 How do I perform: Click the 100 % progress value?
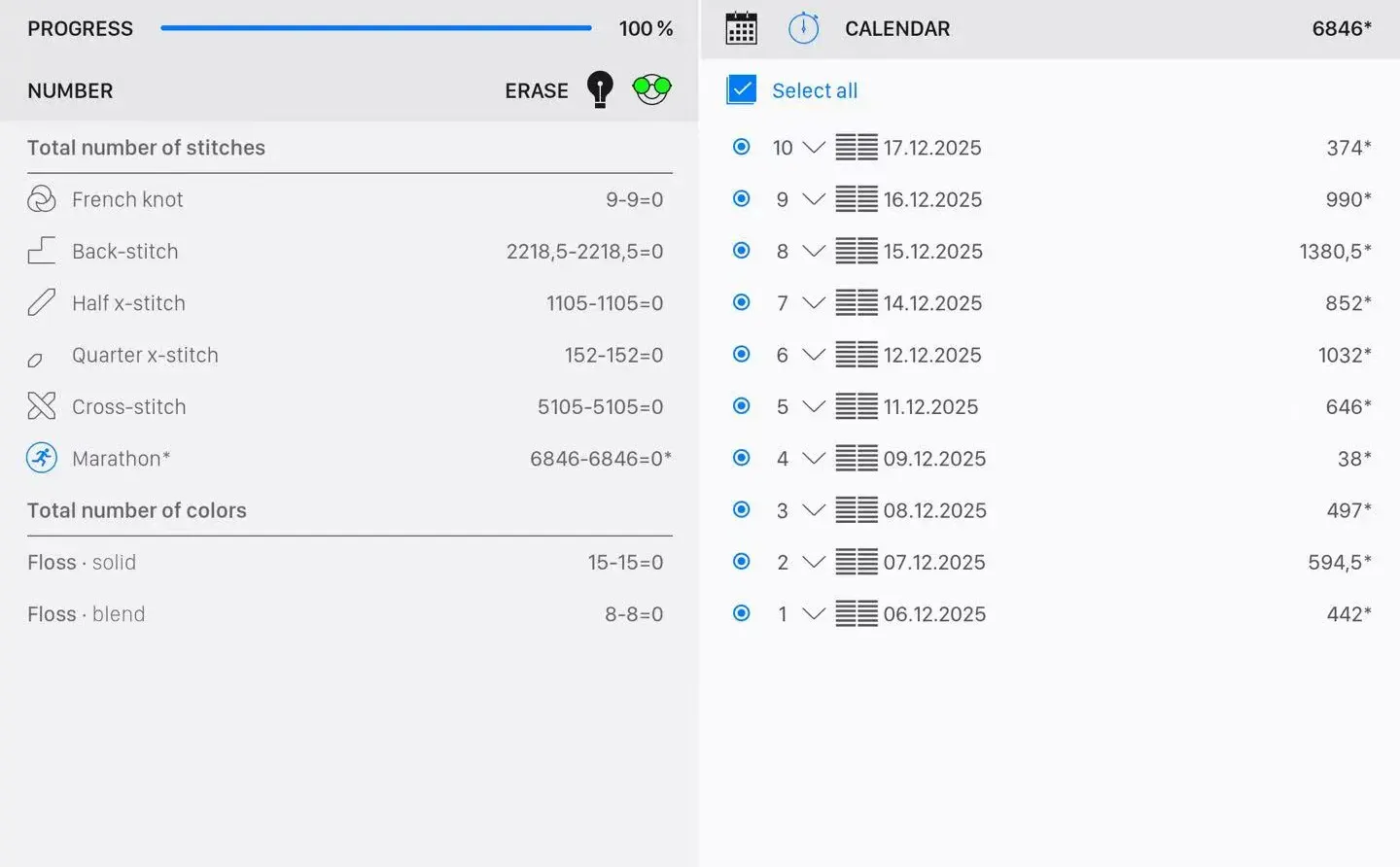[646, 29]
